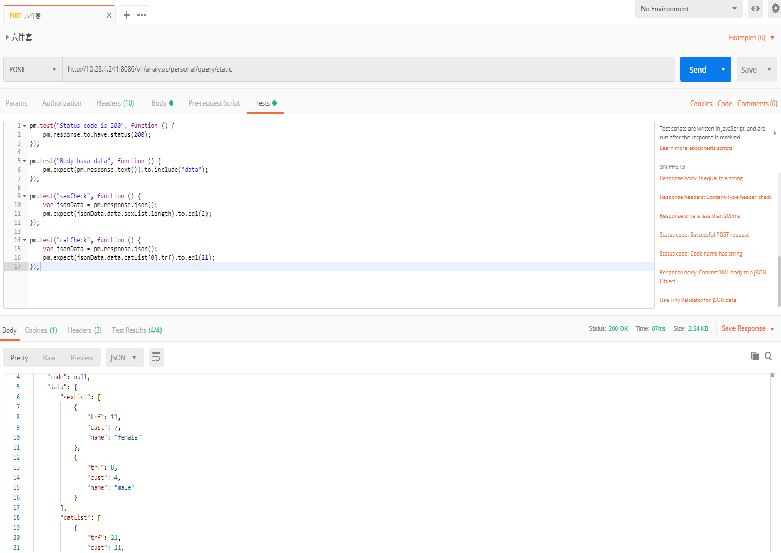Viewport: 781px width, 553px height.
Task: Toggle line wrap icon in response
Action: pos(156,357)
